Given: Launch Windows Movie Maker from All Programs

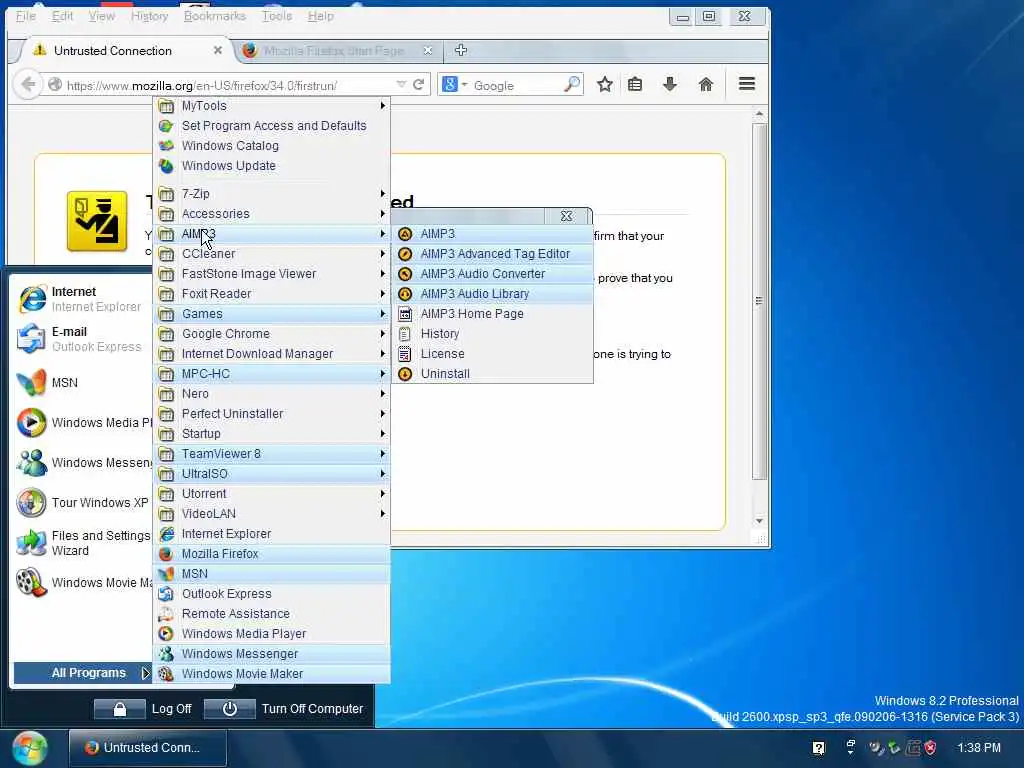Looking at the screenshot, I should point(272,674).
